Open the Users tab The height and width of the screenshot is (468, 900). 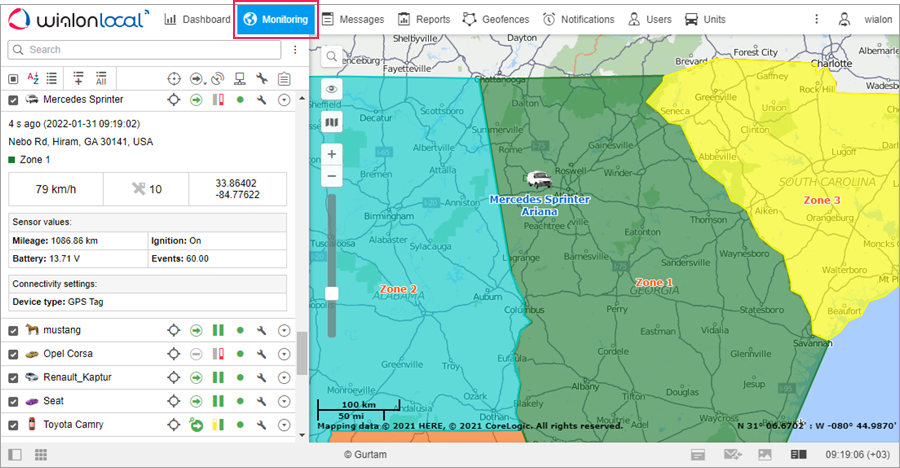[650, 20]
